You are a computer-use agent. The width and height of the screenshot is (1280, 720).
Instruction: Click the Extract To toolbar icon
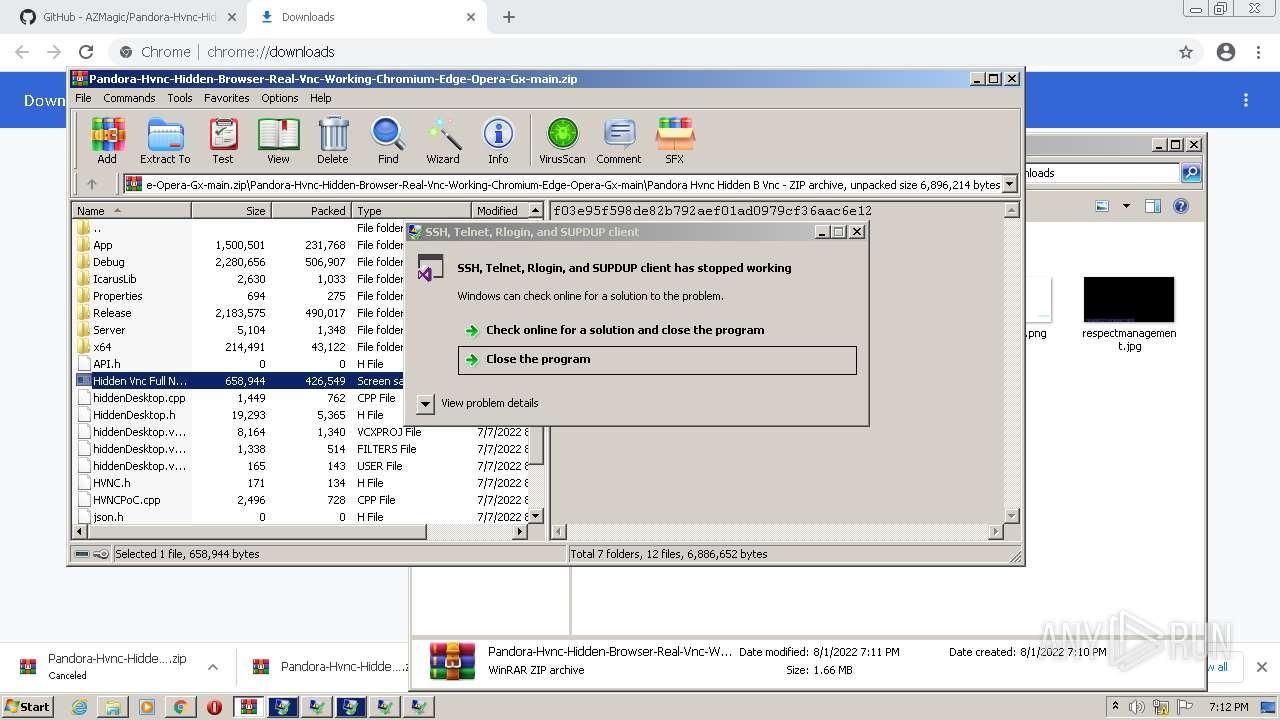tap(165, 141)
